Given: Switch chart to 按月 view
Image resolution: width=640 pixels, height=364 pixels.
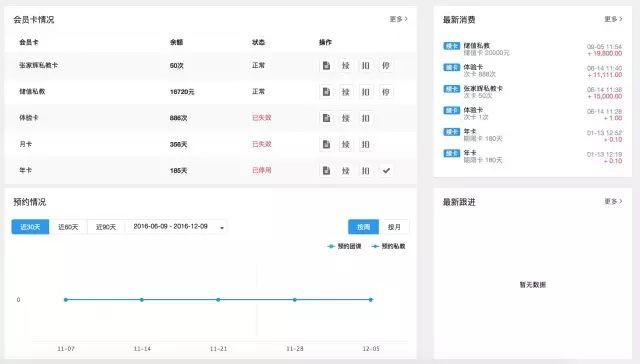Looking at the screenshot, I should click(394, 227).
